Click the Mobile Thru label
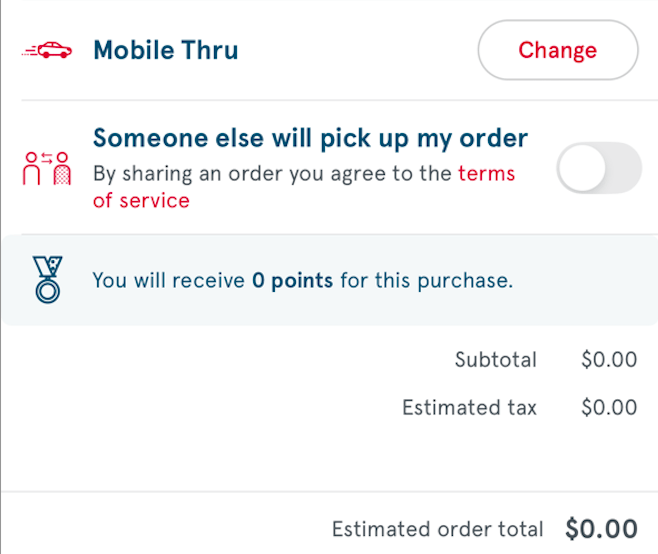Viewport: 658px width, 554px height. 166,50
